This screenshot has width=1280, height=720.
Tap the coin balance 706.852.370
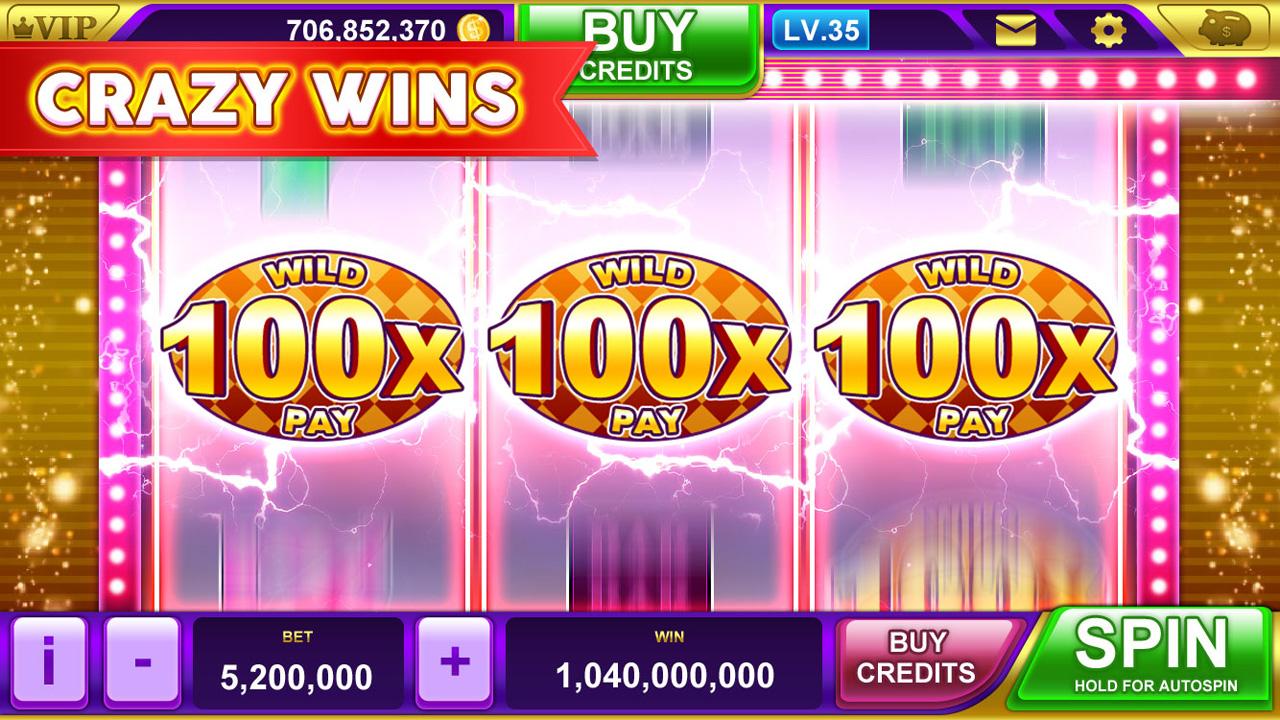(366, 30)
